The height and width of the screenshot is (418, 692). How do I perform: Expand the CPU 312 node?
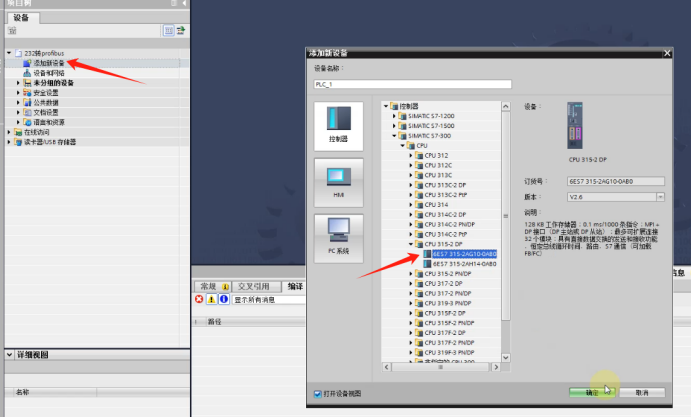[411, 155]
